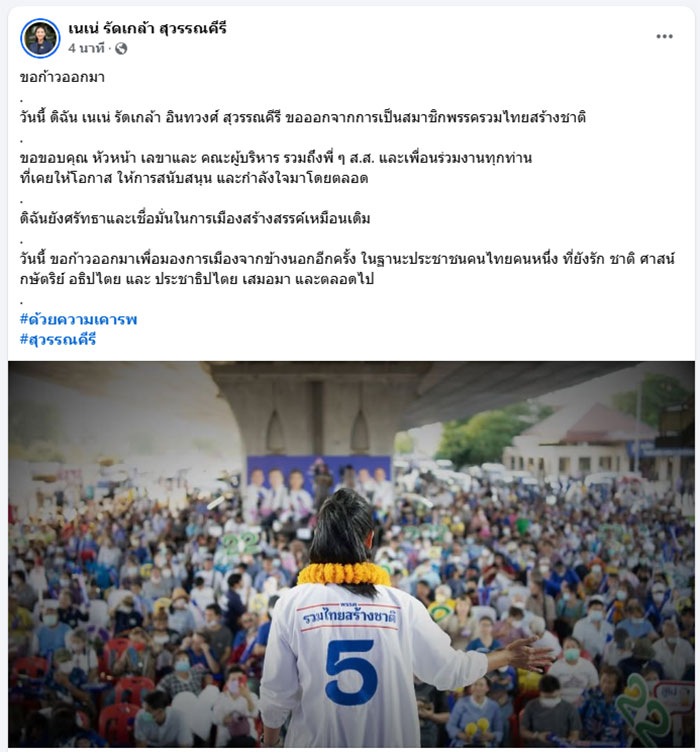Image resolution: width=700 pixels, height=752 pixels.
Task: Click the outstretched hand of the speaker
Action: click(x=530, y=654)
